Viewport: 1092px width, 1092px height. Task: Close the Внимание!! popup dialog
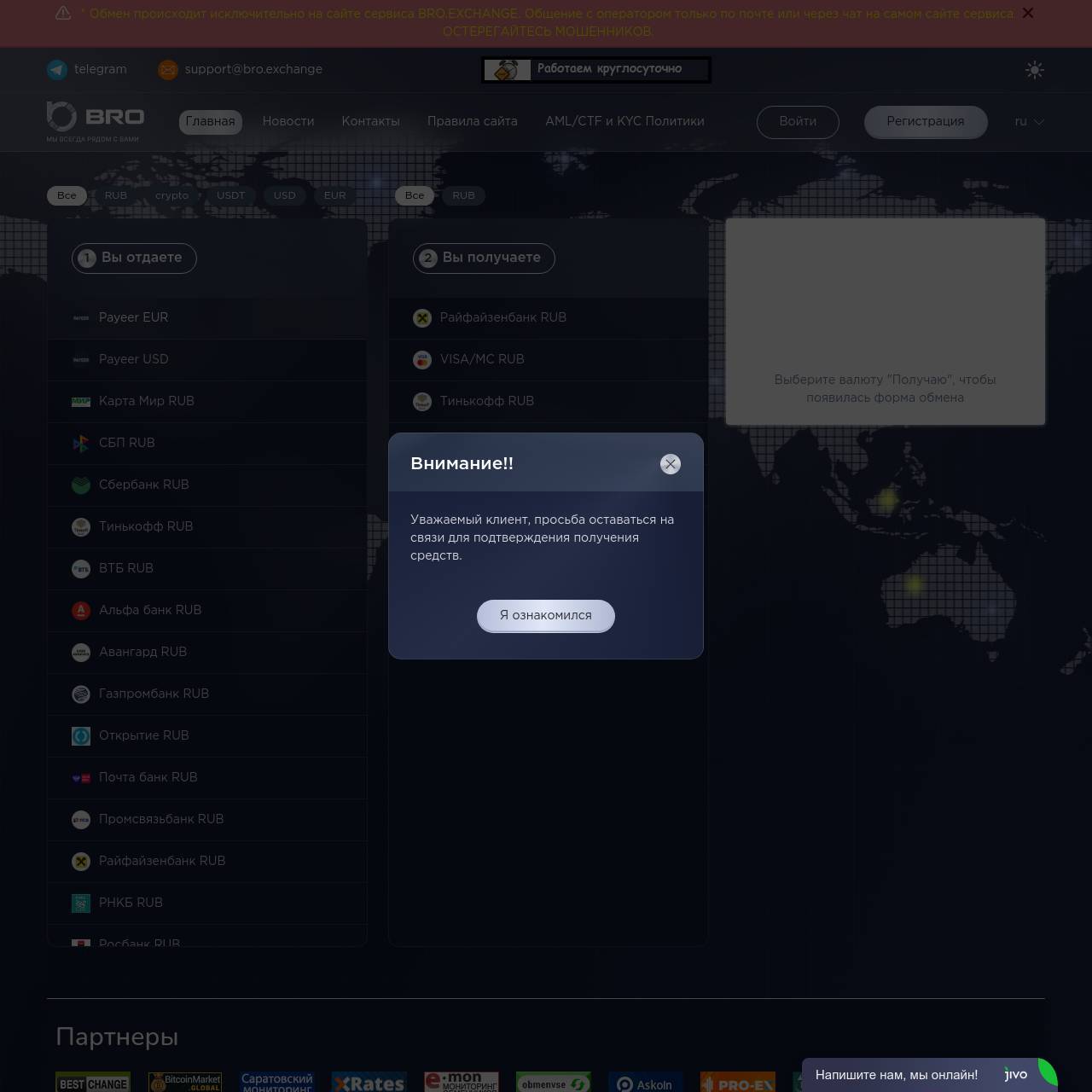pos(670,464)
